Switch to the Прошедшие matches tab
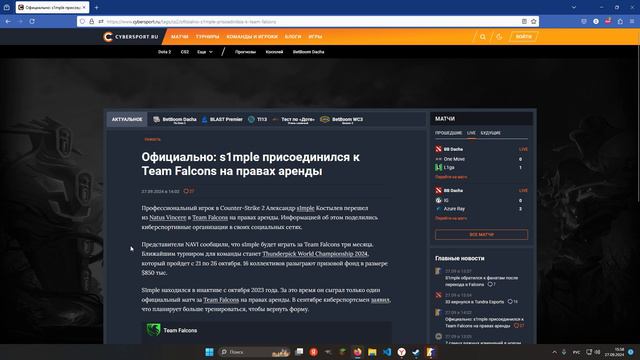The image size is (640, 360). (448, 133)
